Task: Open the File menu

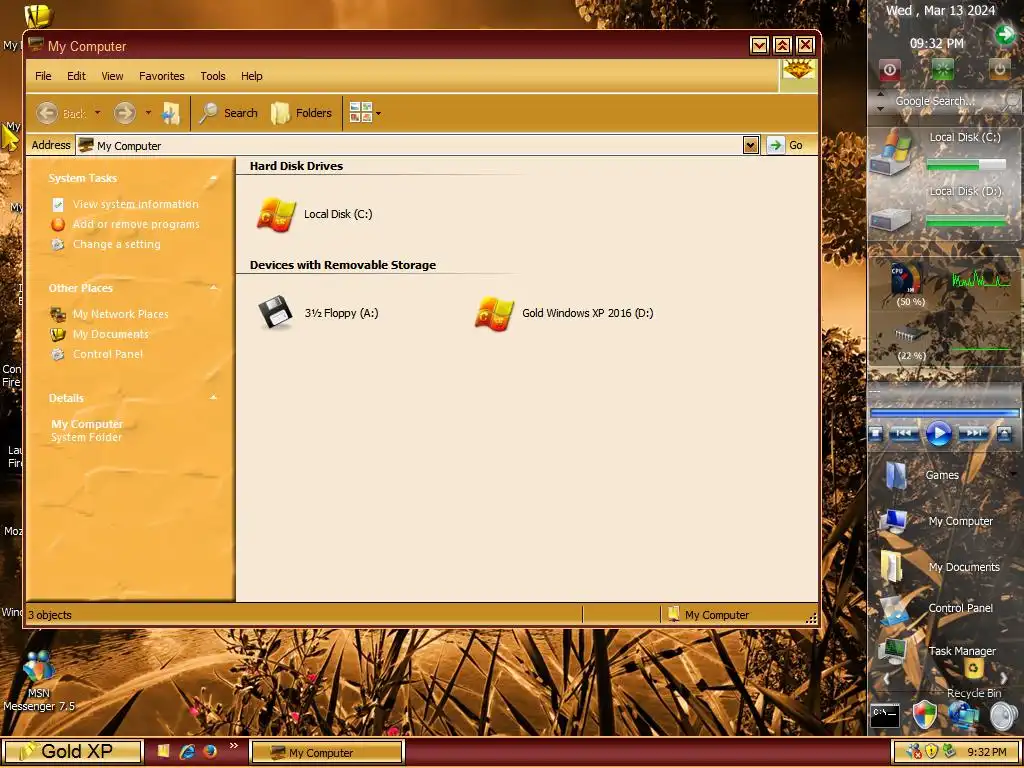Action: point(43,76)
